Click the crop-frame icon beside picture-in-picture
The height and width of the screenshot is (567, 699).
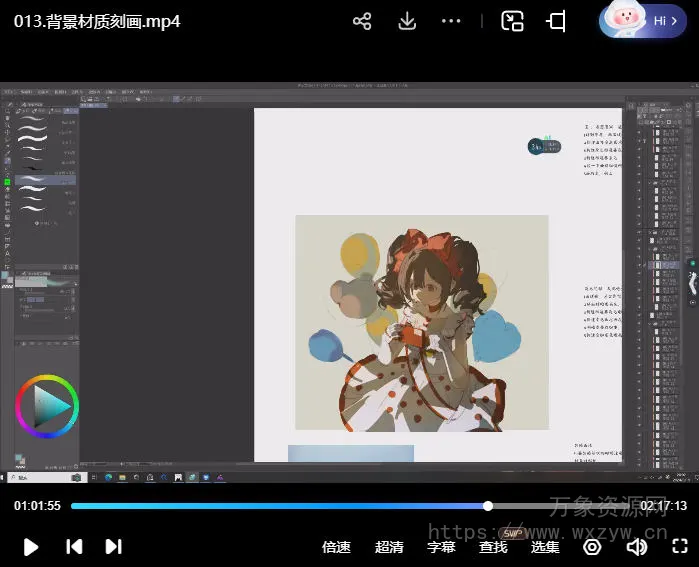(557, 21)
